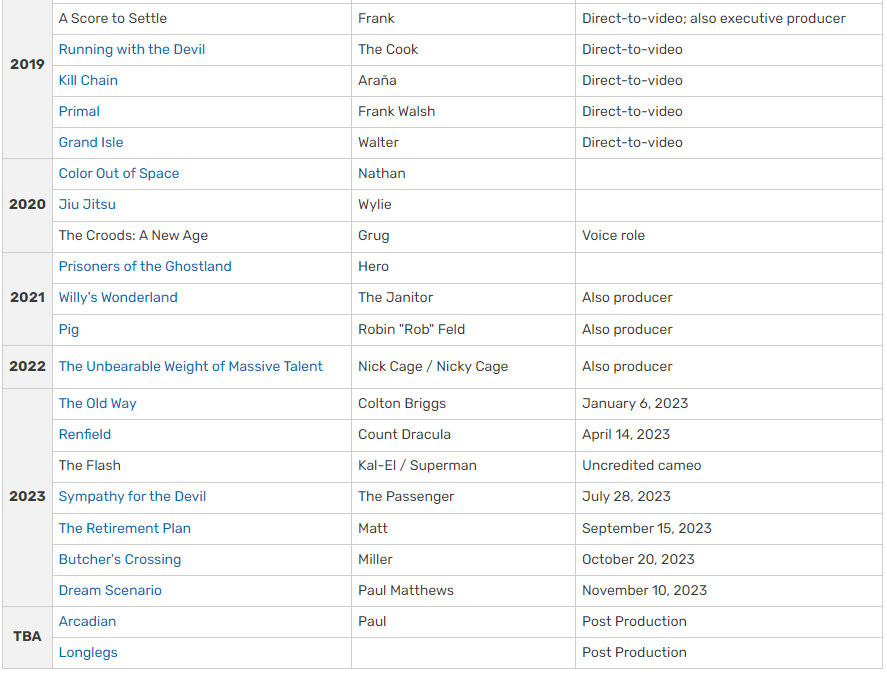Image resolution: width=887 pixels, height=675 pixels.
Task: Follow the Primal film link
Action: [x=79, y=111]
